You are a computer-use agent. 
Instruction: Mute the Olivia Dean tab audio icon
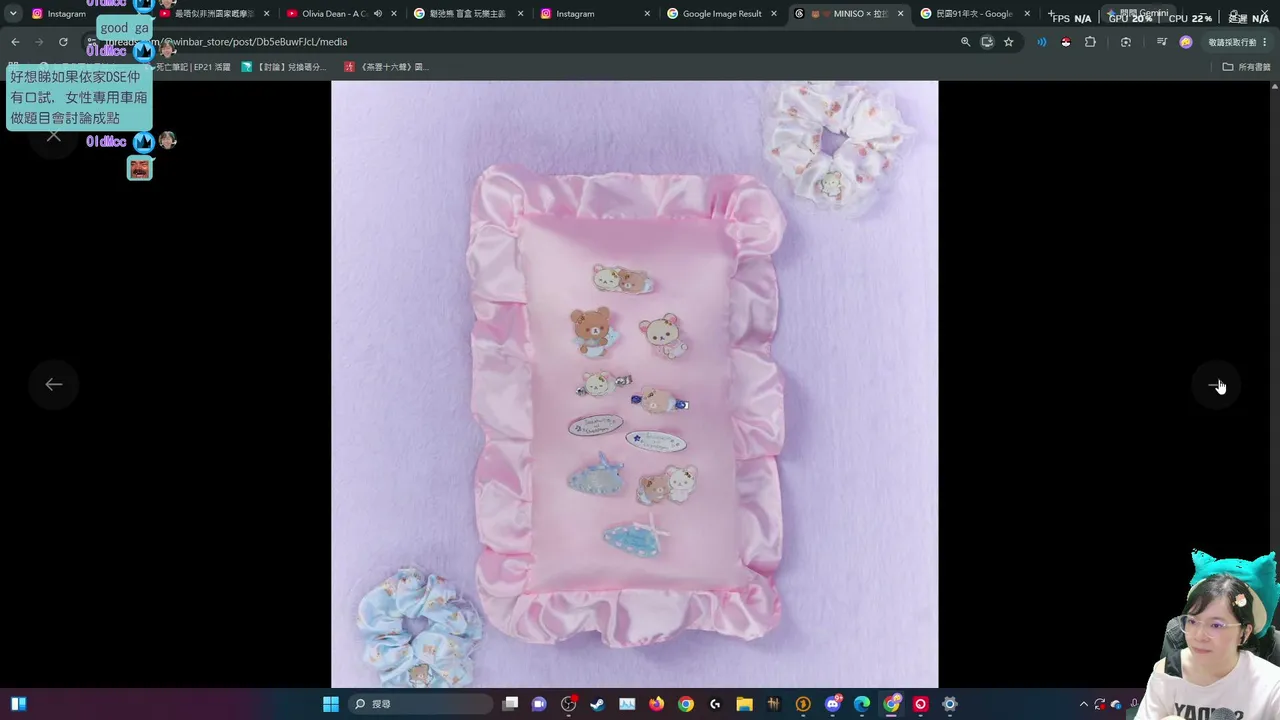[x=378, y=14]
